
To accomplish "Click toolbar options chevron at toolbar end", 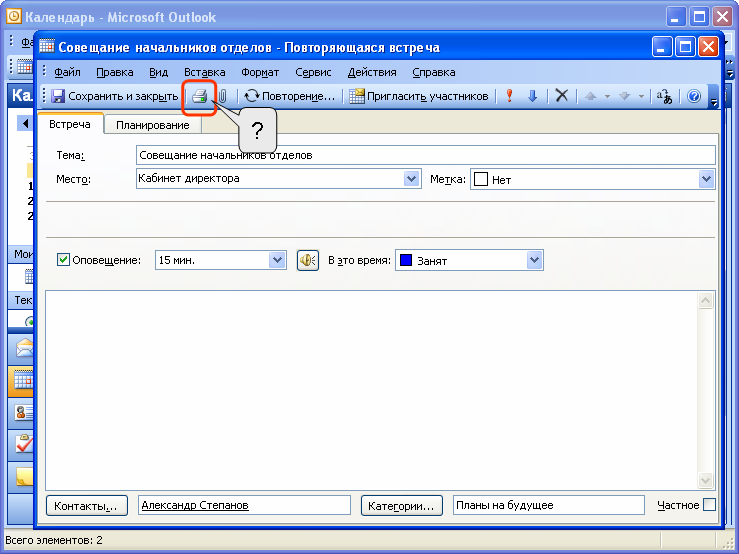I will (x=714, y=97).
